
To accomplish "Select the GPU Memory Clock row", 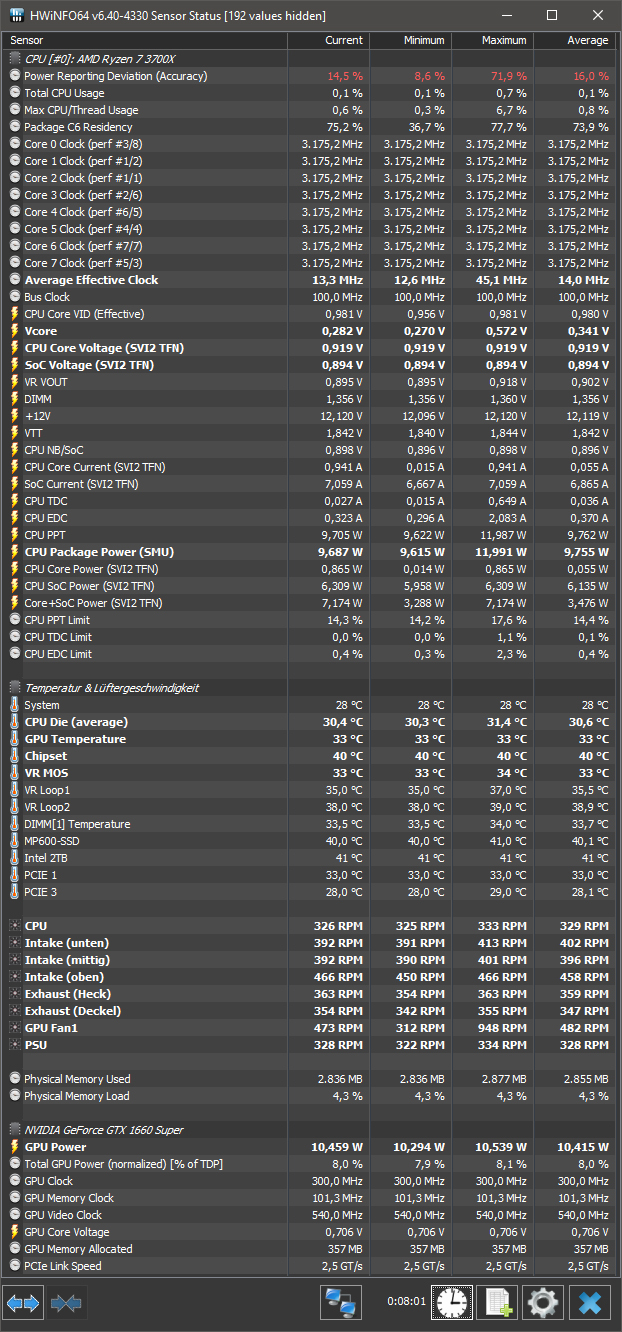I will (309, 1198).
